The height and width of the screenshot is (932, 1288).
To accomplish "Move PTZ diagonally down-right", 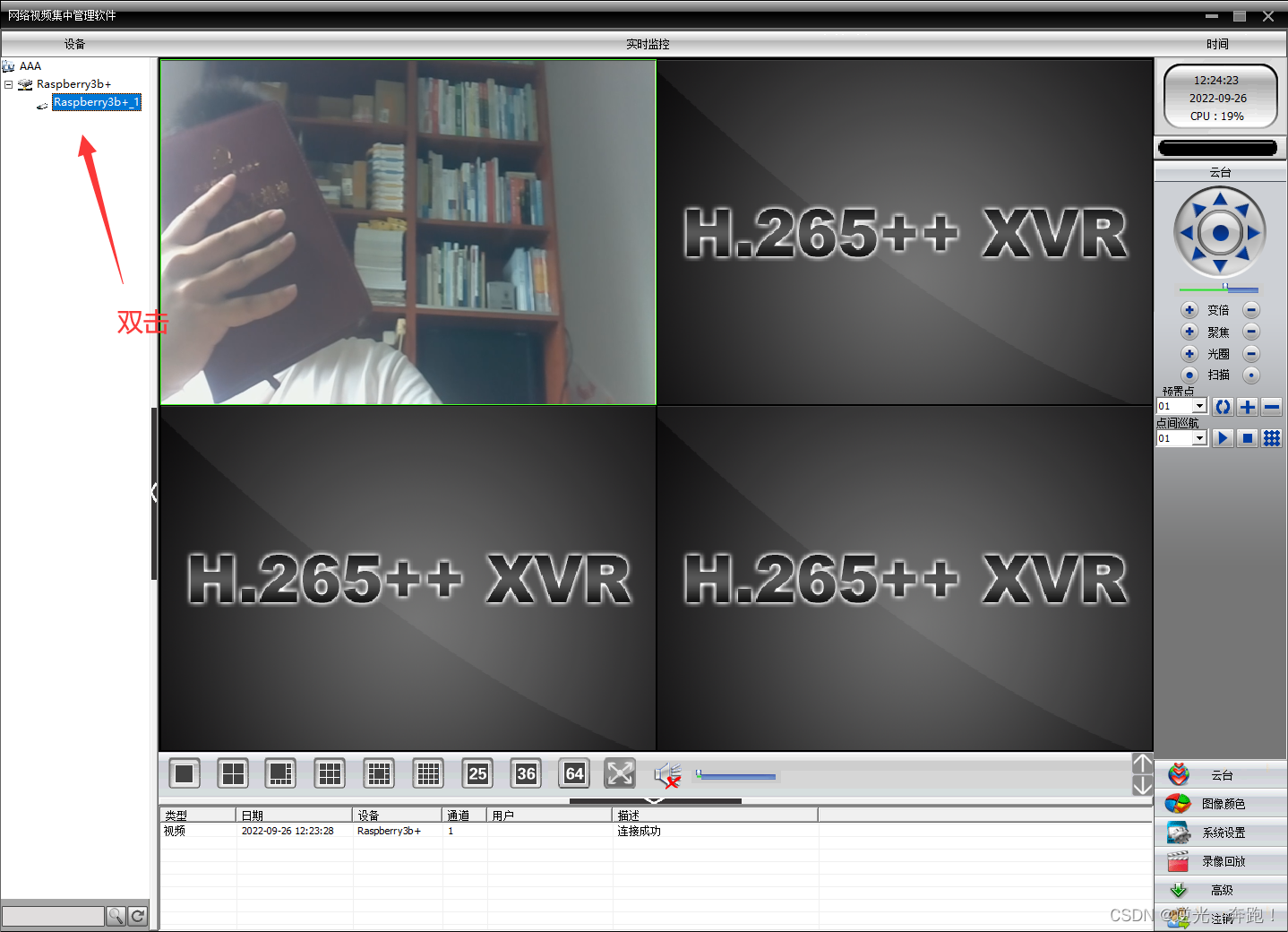I will tap(1243, 255).
